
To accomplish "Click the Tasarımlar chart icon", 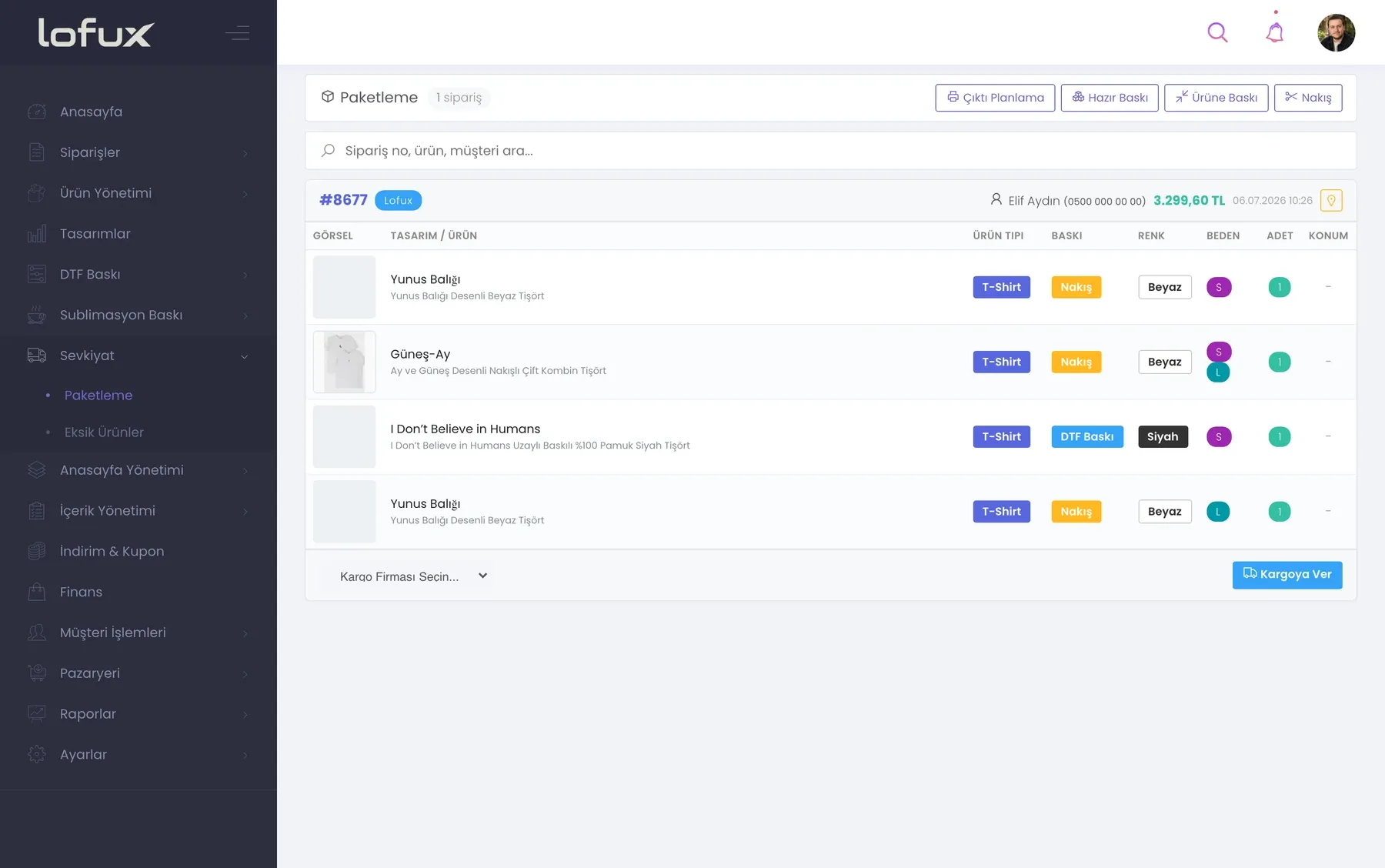I will point(37,234).
